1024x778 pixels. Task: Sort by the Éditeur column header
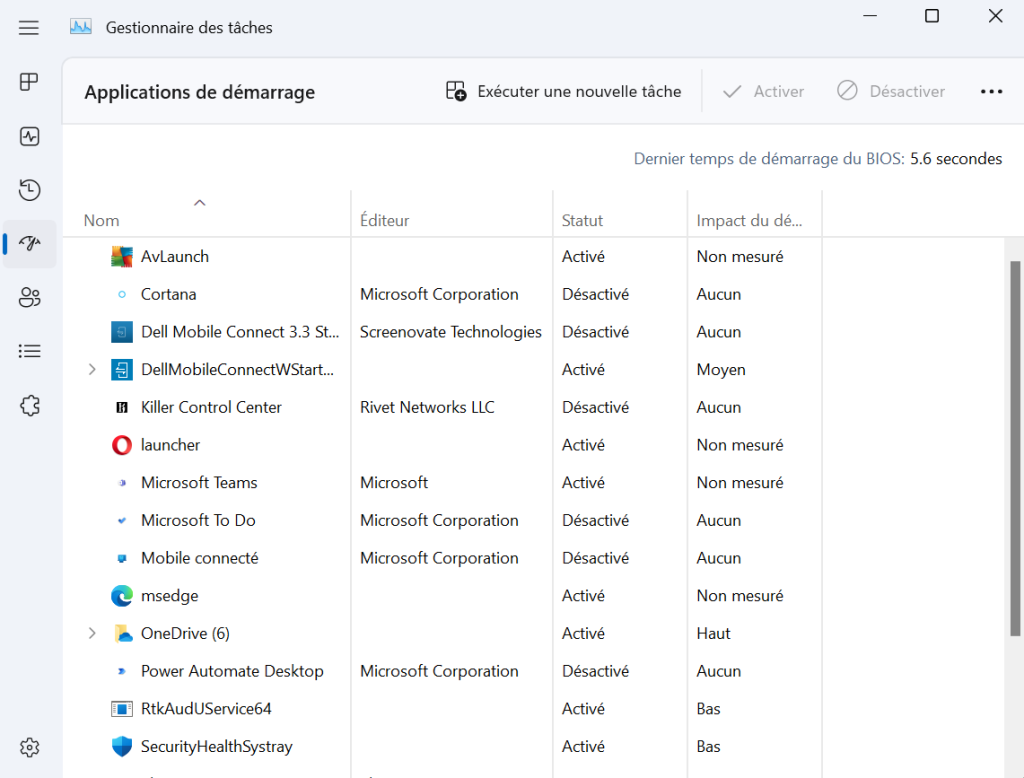(452, 214)
